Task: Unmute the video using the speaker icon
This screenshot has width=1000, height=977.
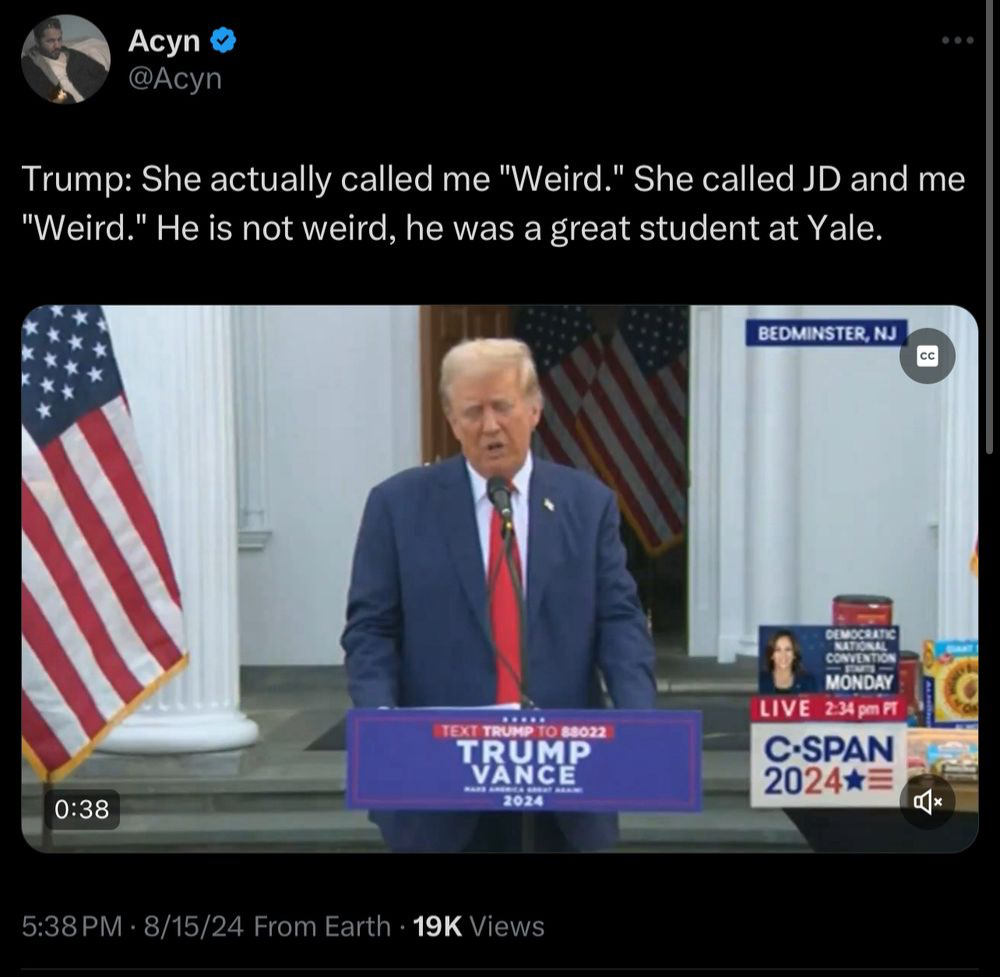Action: click(x=927, y=801)
